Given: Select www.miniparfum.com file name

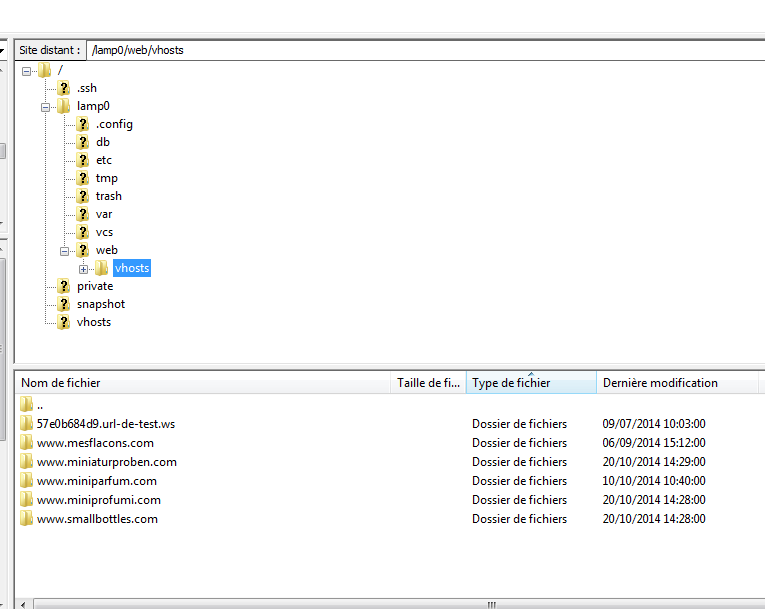Looking at the screenshot, I should pyautogui.click(x=97, y=481).
